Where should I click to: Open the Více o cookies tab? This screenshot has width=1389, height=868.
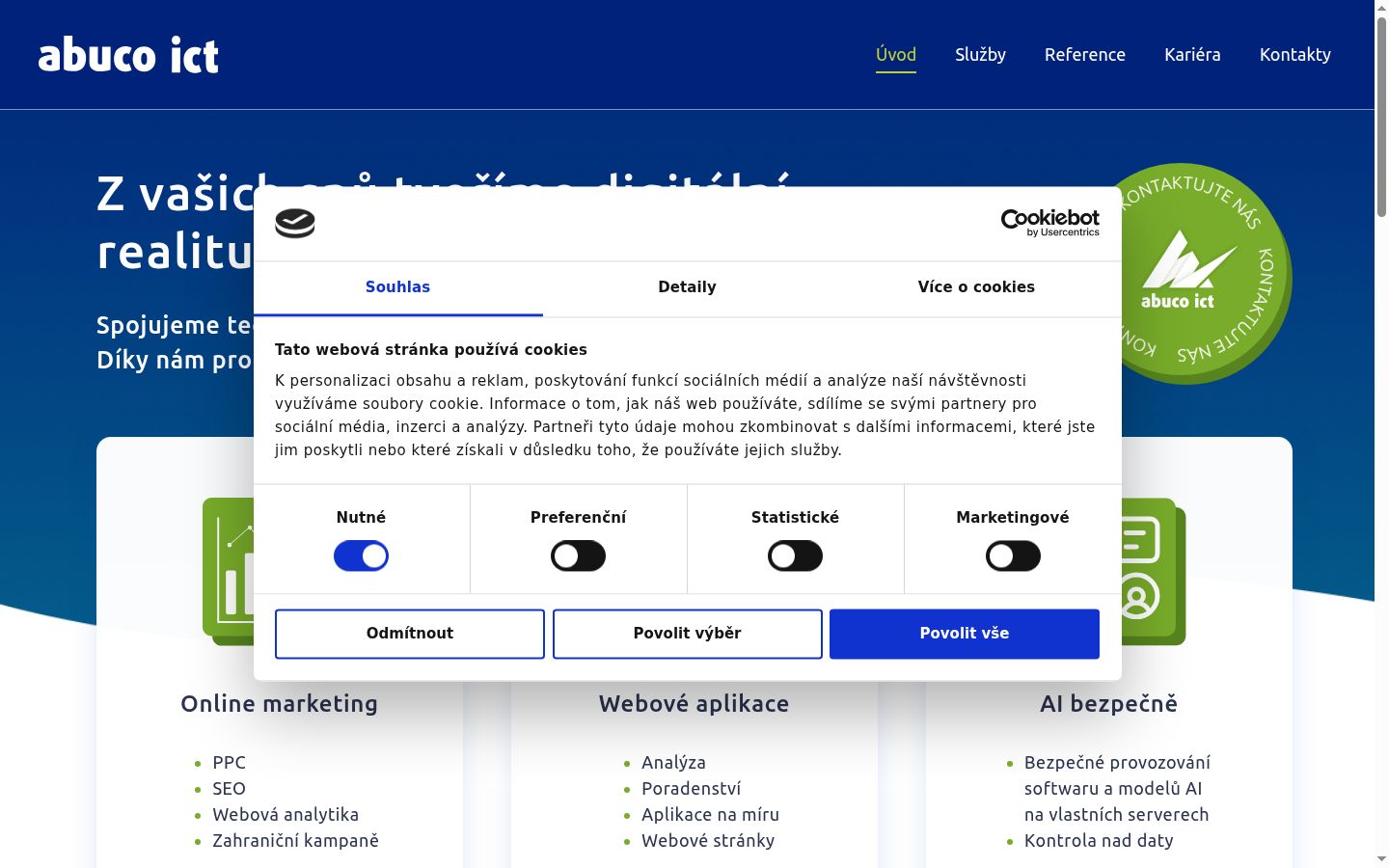click(x=976, y=287)
